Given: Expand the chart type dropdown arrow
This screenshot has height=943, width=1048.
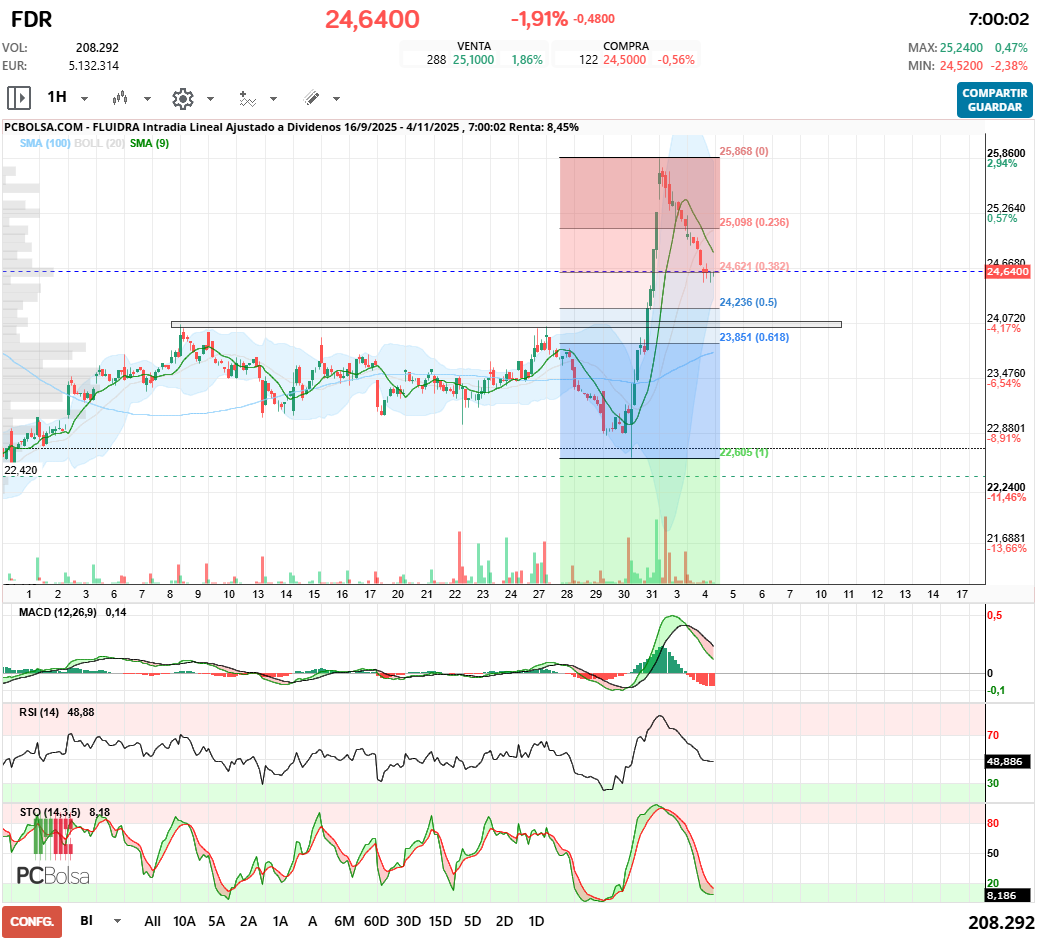Looking at the screenshot, I should click(147, 99).
